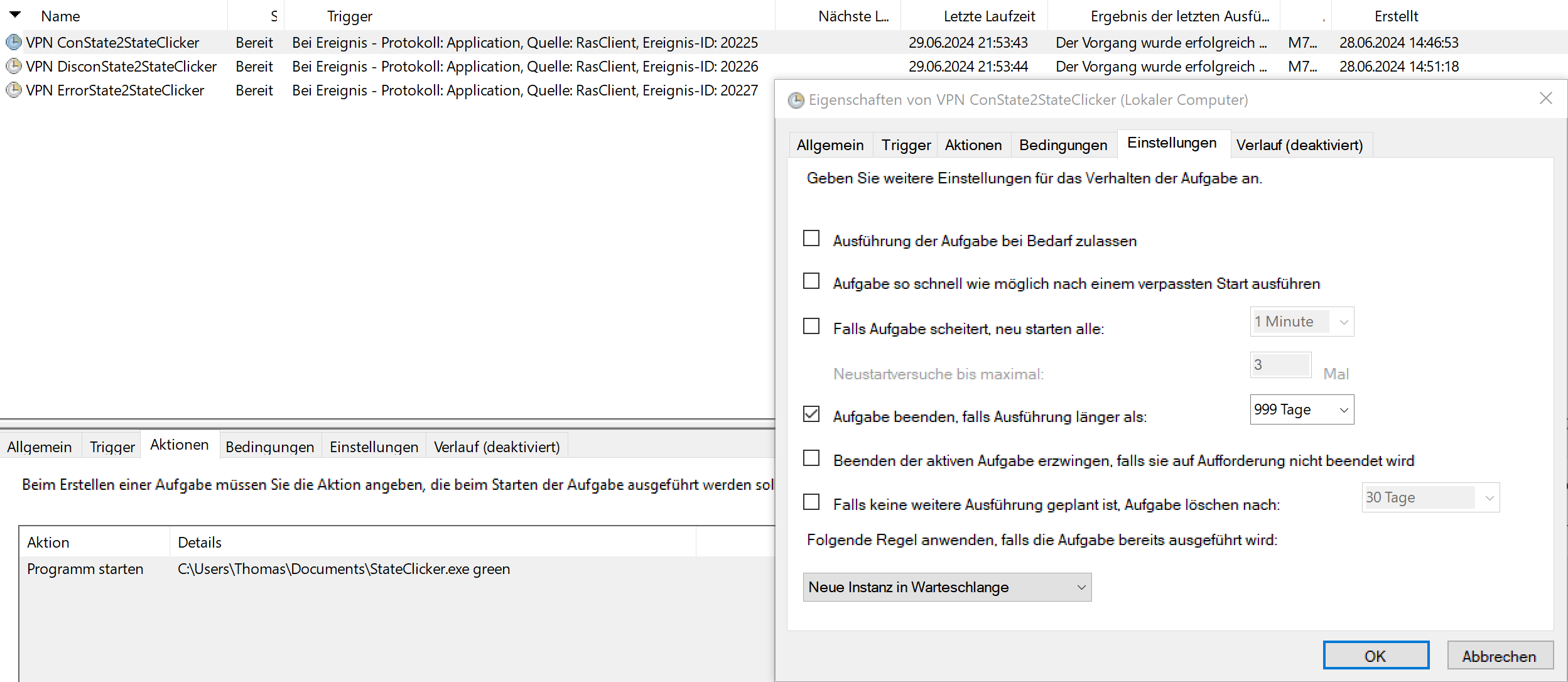Select the 'Programm starten' action row
The image size is (1568, 682).
[x=85, y=568]
